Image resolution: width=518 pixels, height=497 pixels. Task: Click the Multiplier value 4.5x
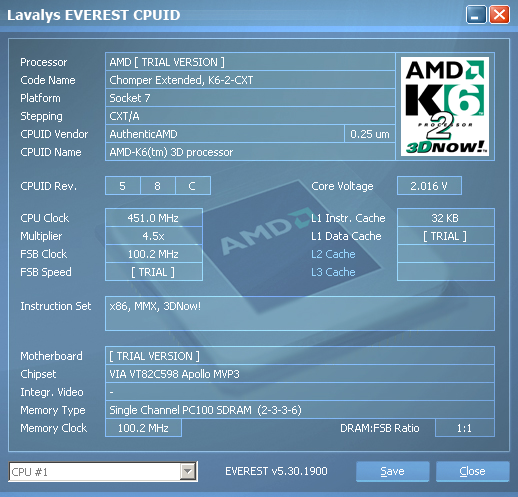pos(154,236)
